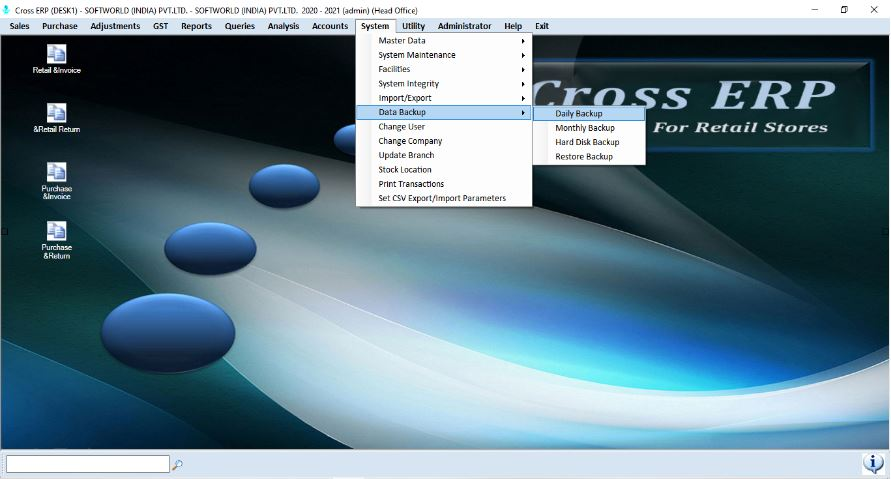891x479 pixels.
Task: Expand the Master Data submenu
Action: (444, 41)
